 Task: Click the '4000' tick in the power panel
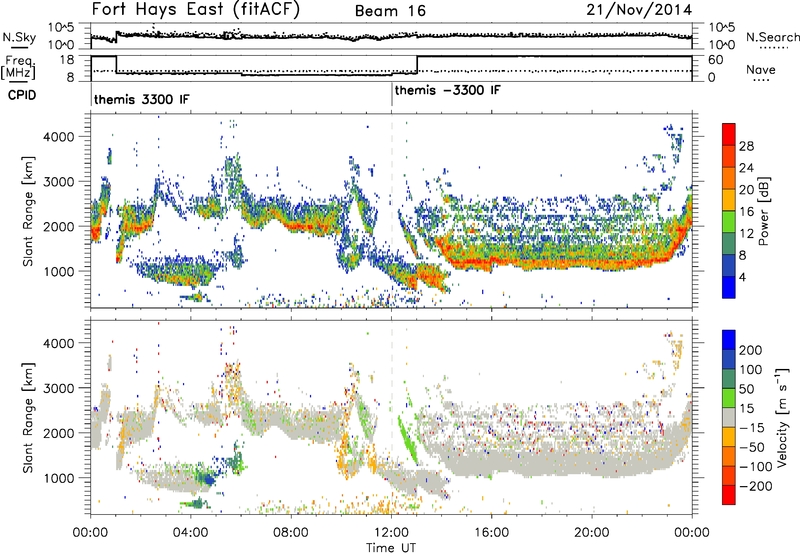(59, 137)
